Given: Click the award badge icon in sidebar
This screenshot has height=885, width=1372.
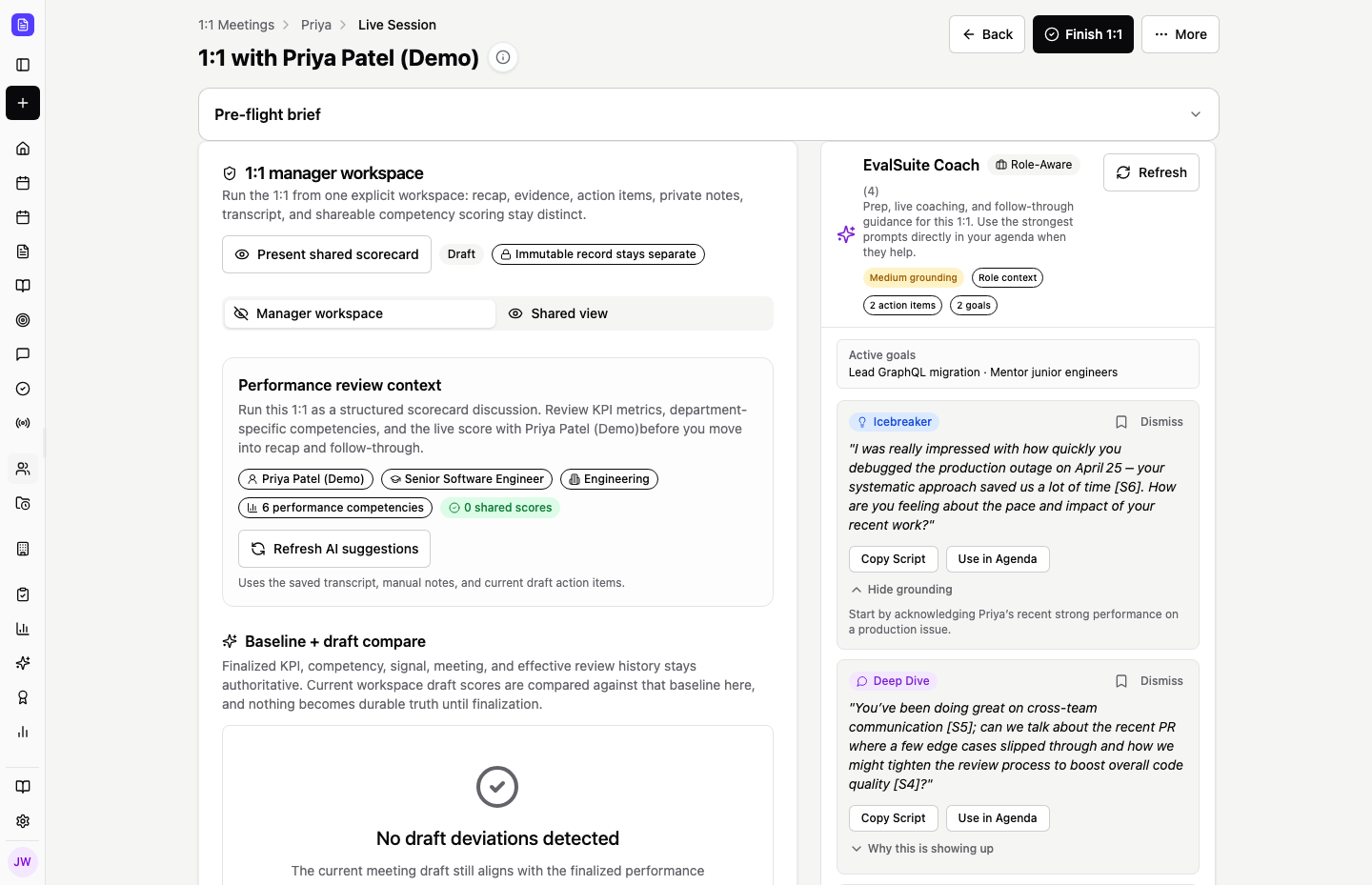Looking at the screenshot, I should click(x=23, y=697).
